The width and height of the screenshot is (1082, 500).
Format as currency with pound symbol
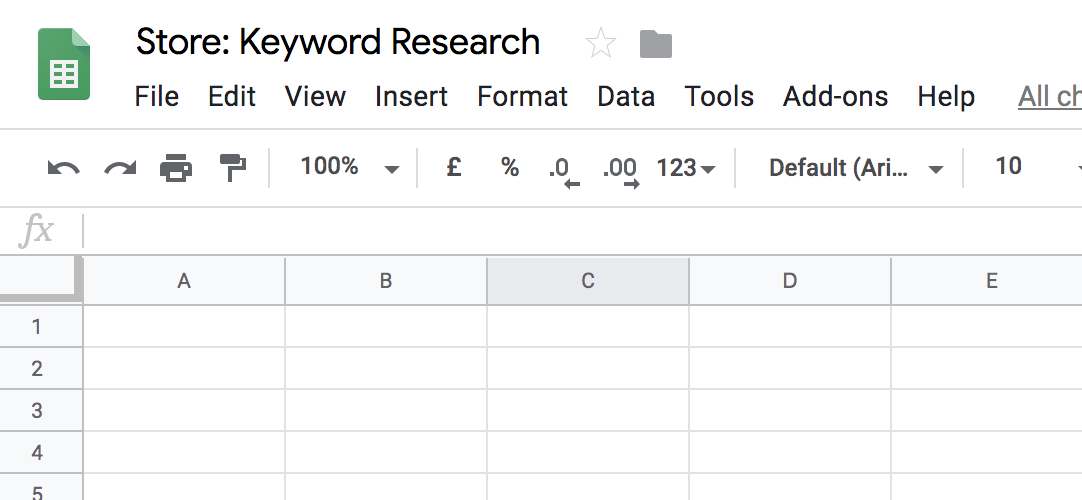click(453, 168)
